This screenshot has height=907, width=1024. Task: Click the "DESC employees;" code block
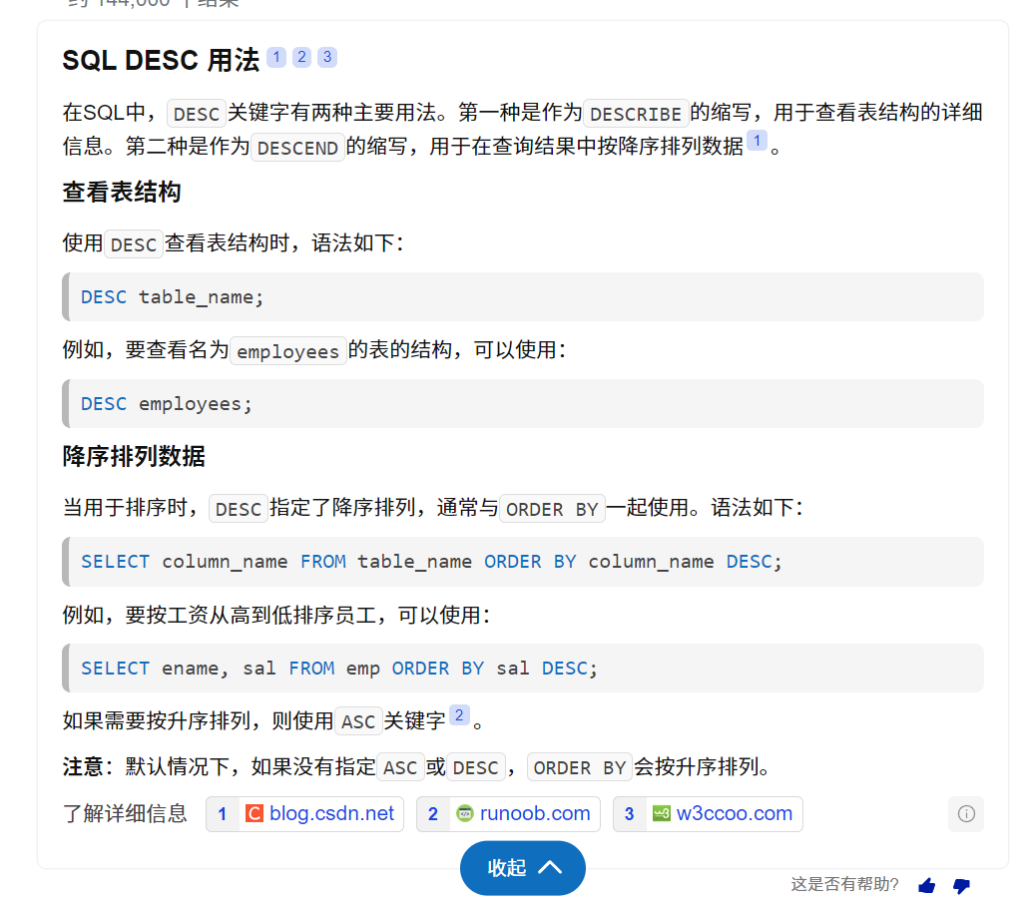point(522,404)
